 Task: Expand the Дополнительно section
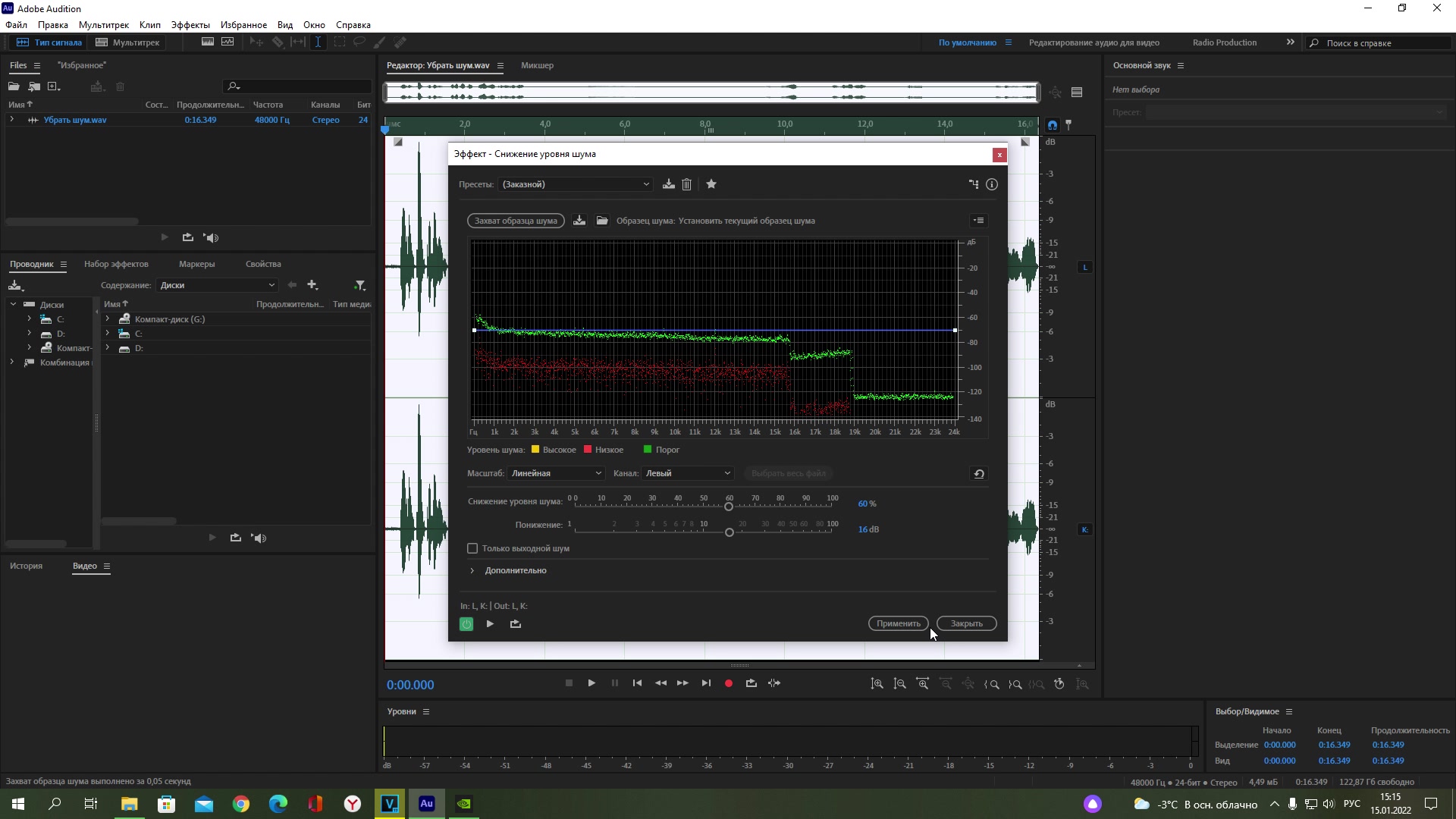pyautogui.click(x=472, y=570)
